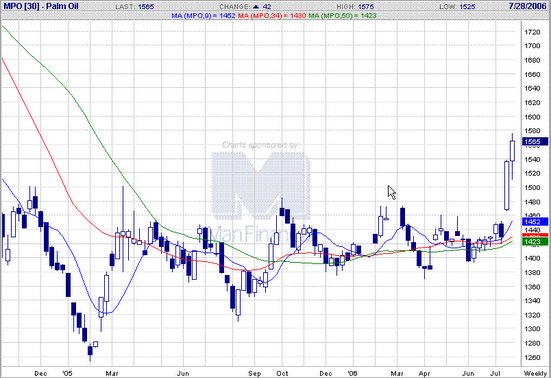
Task: Click the 1700 price axis label
Action: click(532, 46)
